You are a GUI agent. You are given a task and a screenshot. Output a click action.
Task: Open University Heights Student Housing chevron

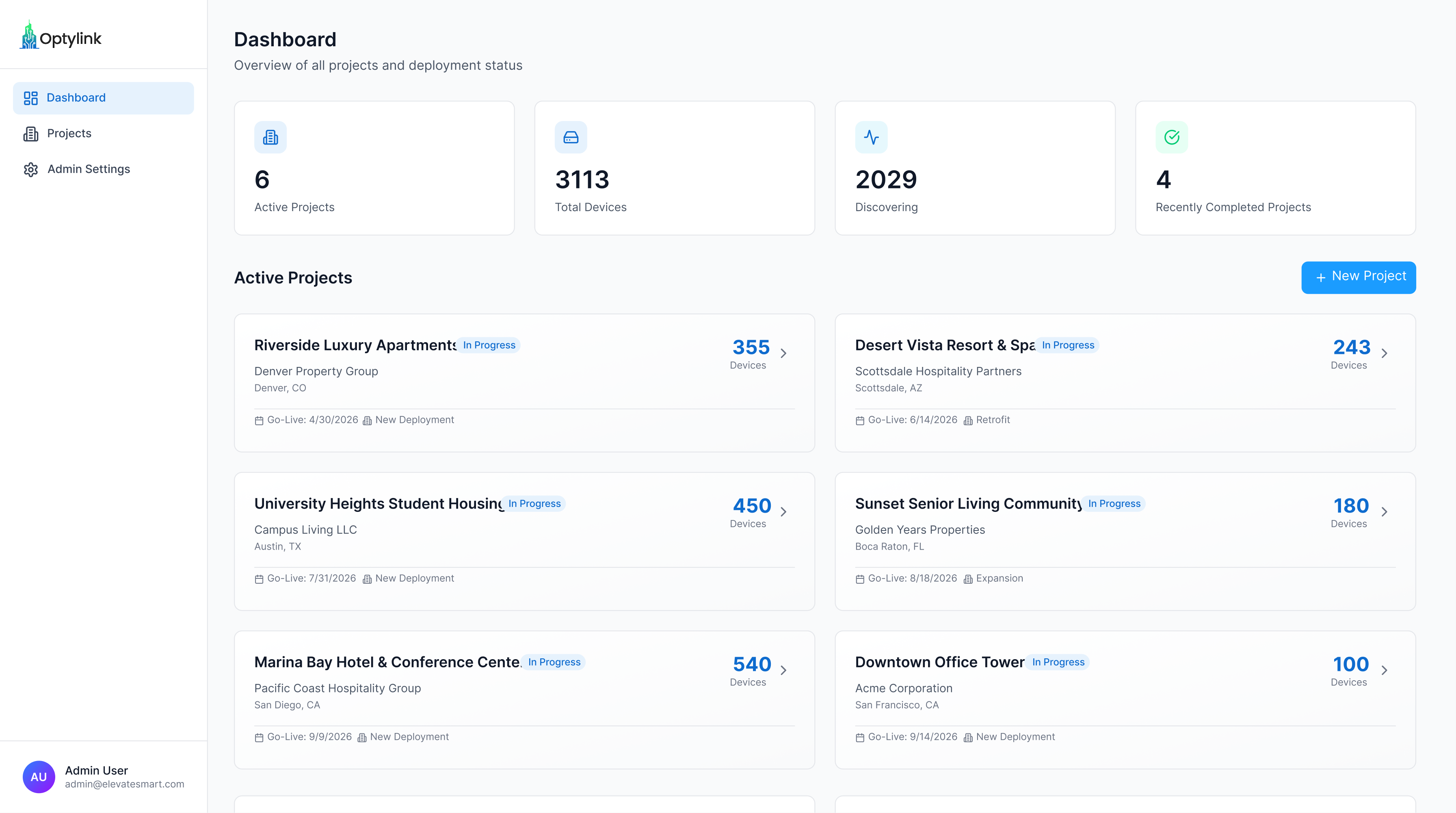click(x=783, y=511)
